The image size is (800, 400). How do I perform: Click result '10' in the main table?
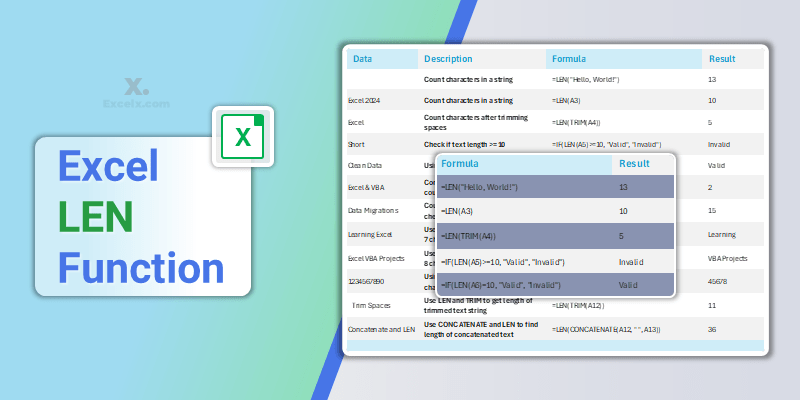(712, 101)
